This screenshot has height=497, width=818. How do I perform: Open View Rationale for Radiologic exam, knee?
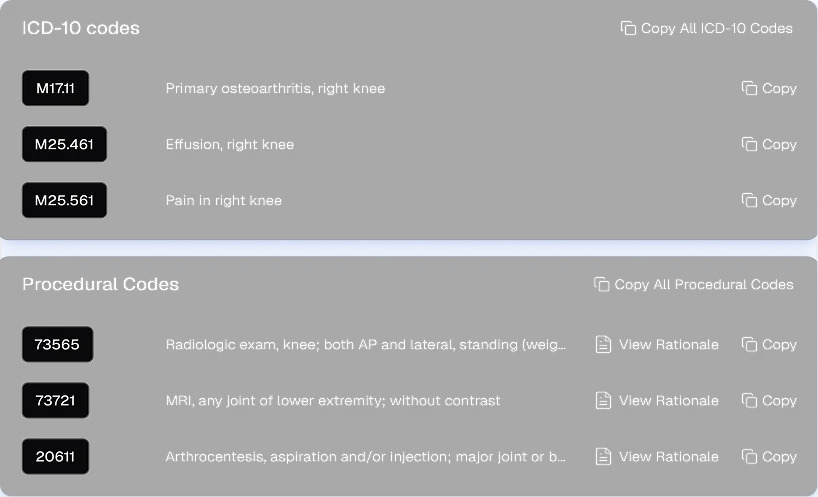(668, 344)
